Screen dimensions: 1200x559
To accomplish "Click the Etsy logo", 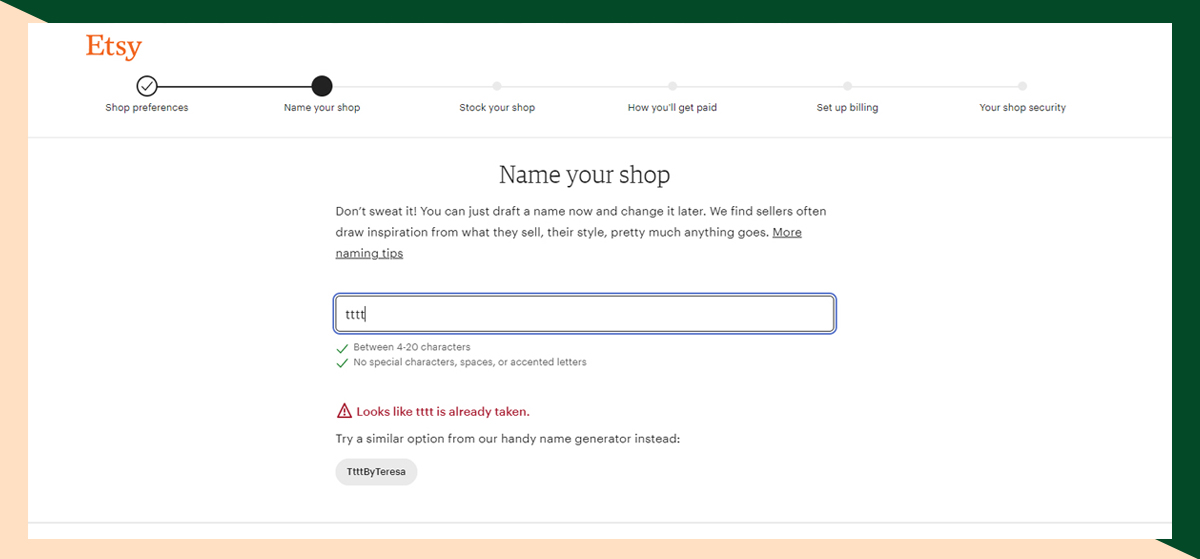I will (114, 47).
